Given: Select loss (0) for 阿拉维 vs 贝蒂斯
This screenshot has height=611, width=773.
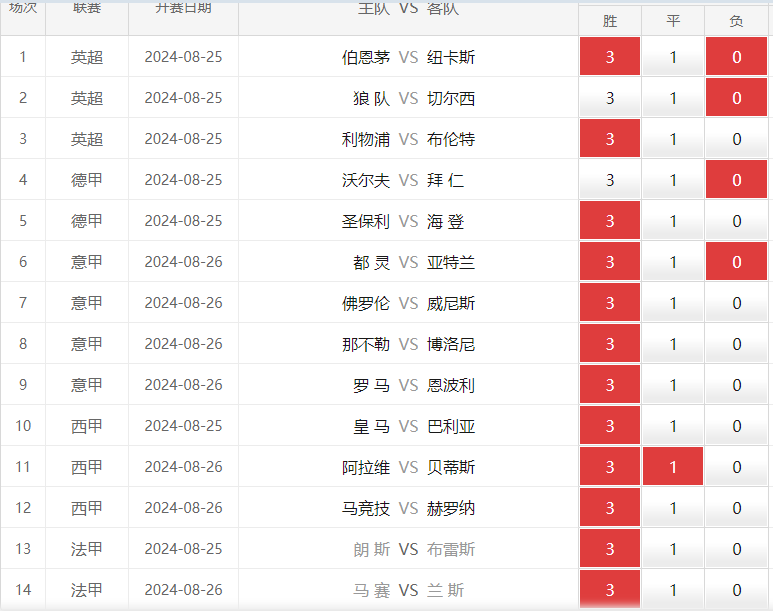Looking at the screenshot, I should (x=736, y=466).
